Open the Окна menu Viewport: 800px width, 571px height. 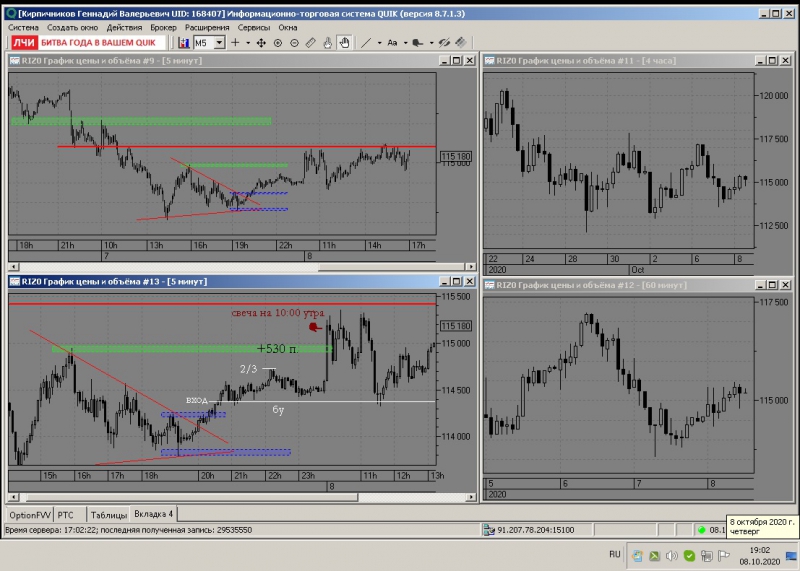point(288,28)
